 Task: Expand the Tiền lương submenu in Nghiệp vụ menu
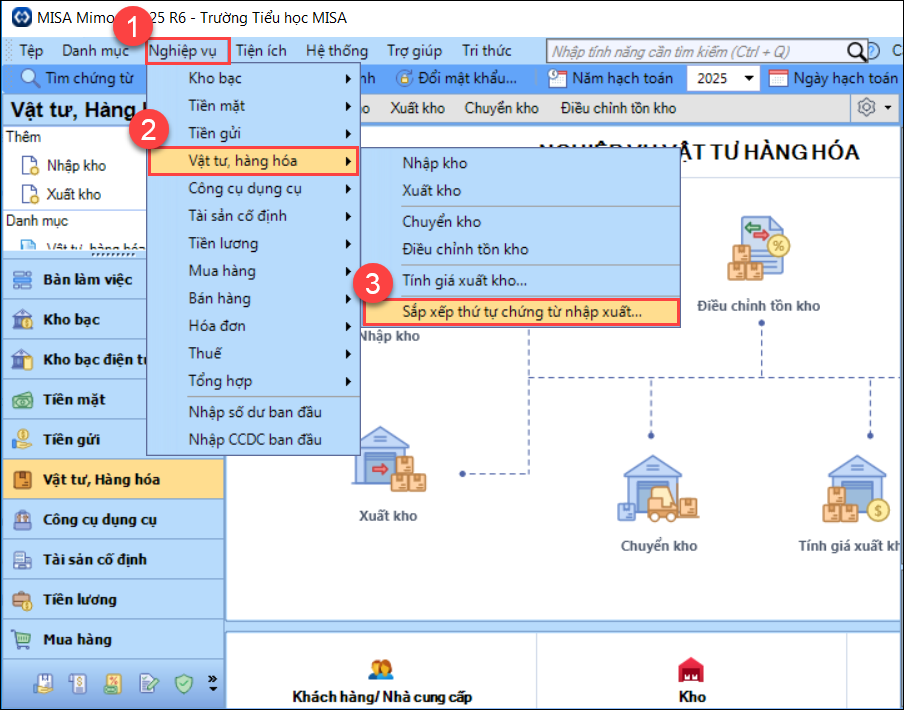click(253, 244)
